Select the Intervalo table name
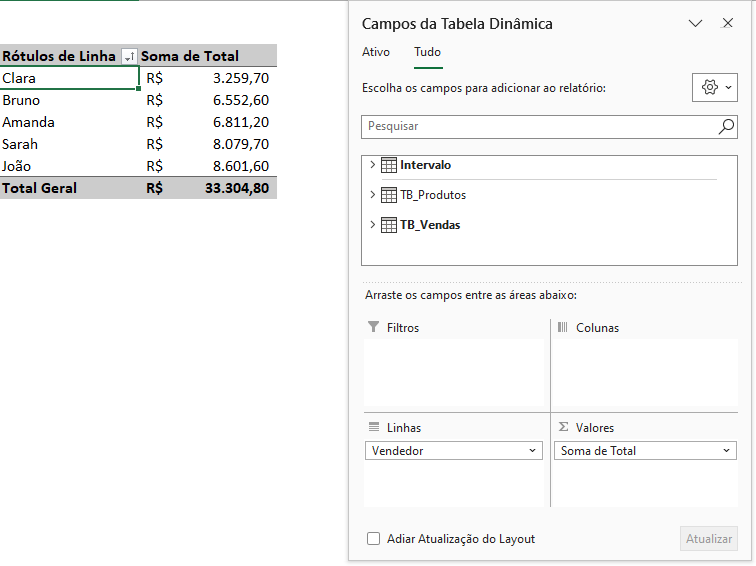The image size is (756, 566). (425, 165)
